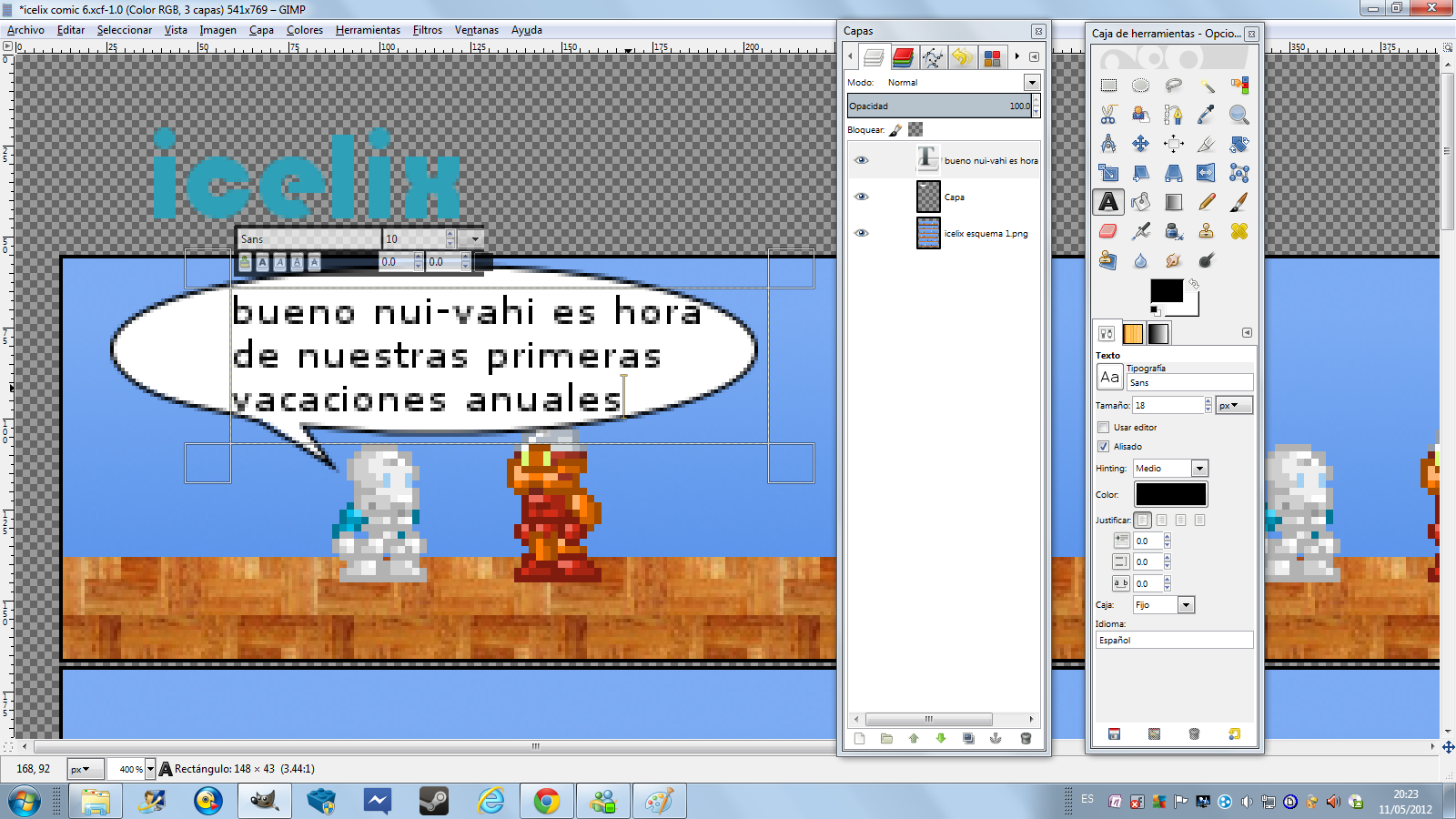Activate the Zoom tool
The image size is (1456, 819).
pyautogui.click(x=1240, y=115)
